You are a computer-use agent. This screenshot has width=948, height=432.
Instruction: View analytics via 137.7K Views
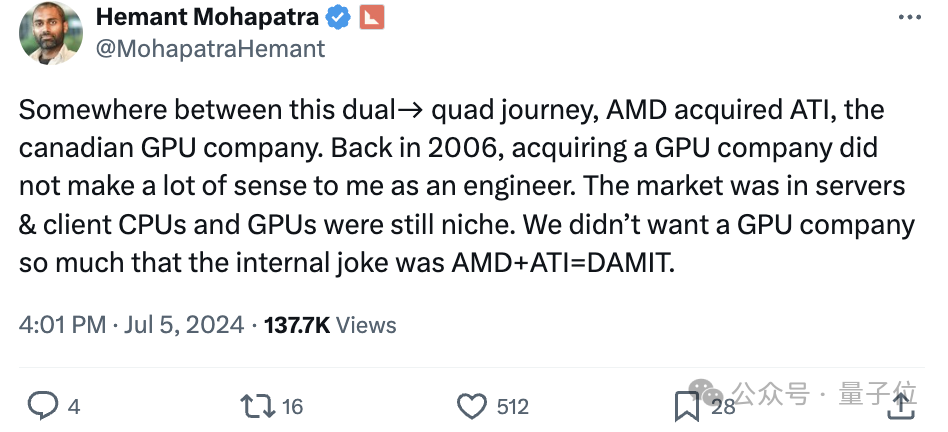tap(330, 325)
